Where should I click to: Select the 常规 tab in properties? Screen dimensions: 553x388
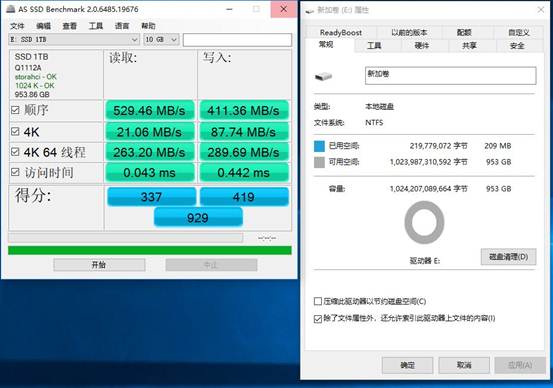click(326, 44)
